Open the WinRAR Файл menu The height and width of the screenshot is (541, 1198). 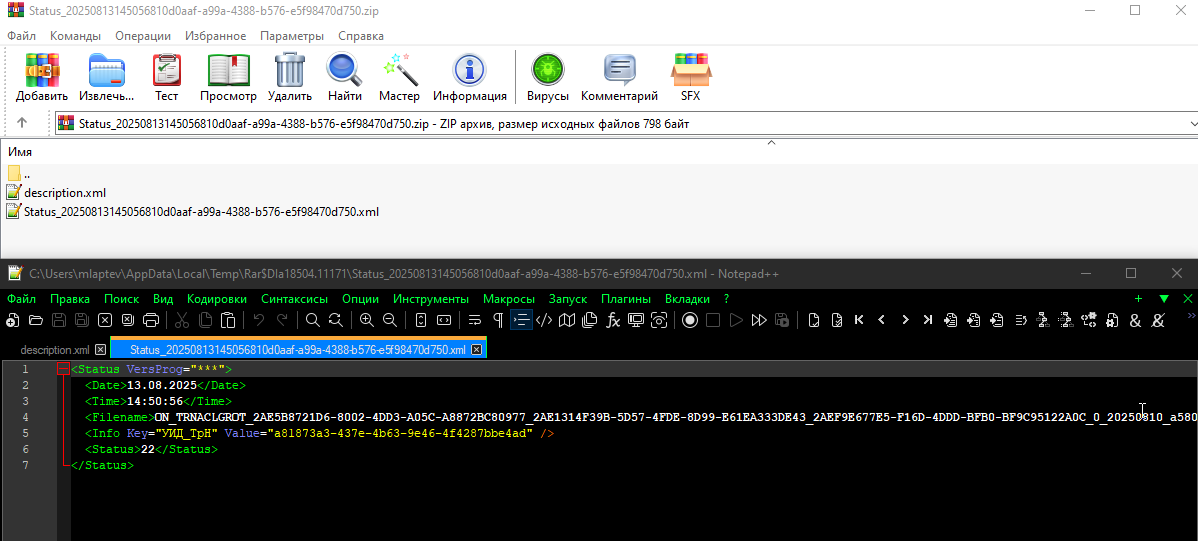pos(22,36)
